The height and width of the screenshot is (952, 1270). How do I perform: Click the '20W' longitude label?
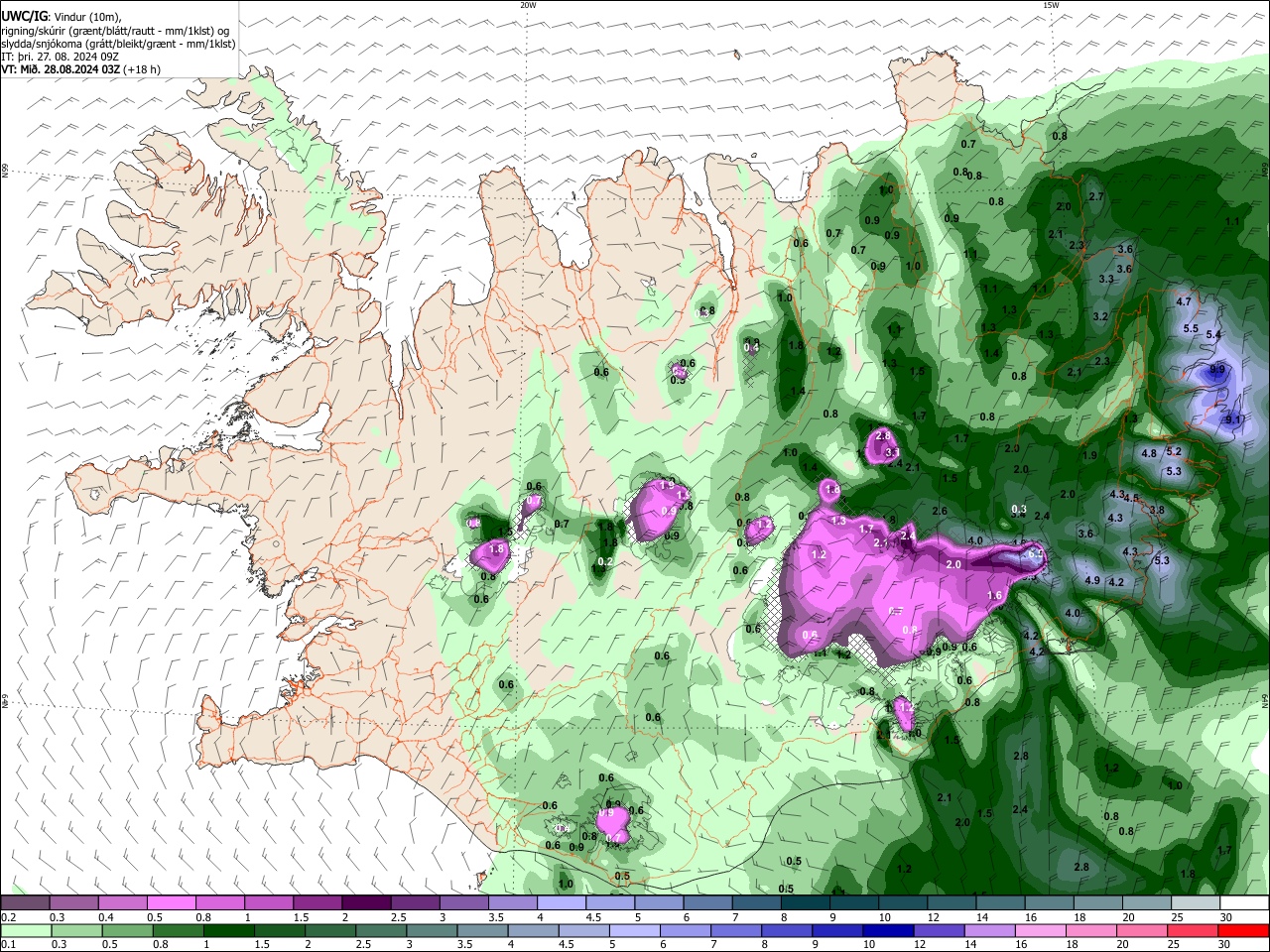(x=528, y=5)
